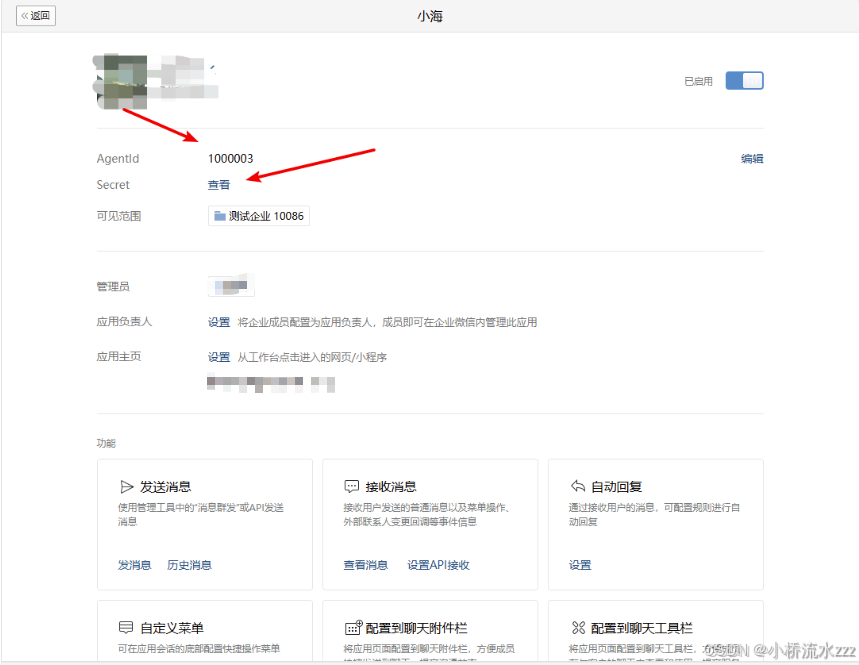Screen dimensions: 859x665
Task: Click the 功能 section heading
Action: tap(106, 443)
